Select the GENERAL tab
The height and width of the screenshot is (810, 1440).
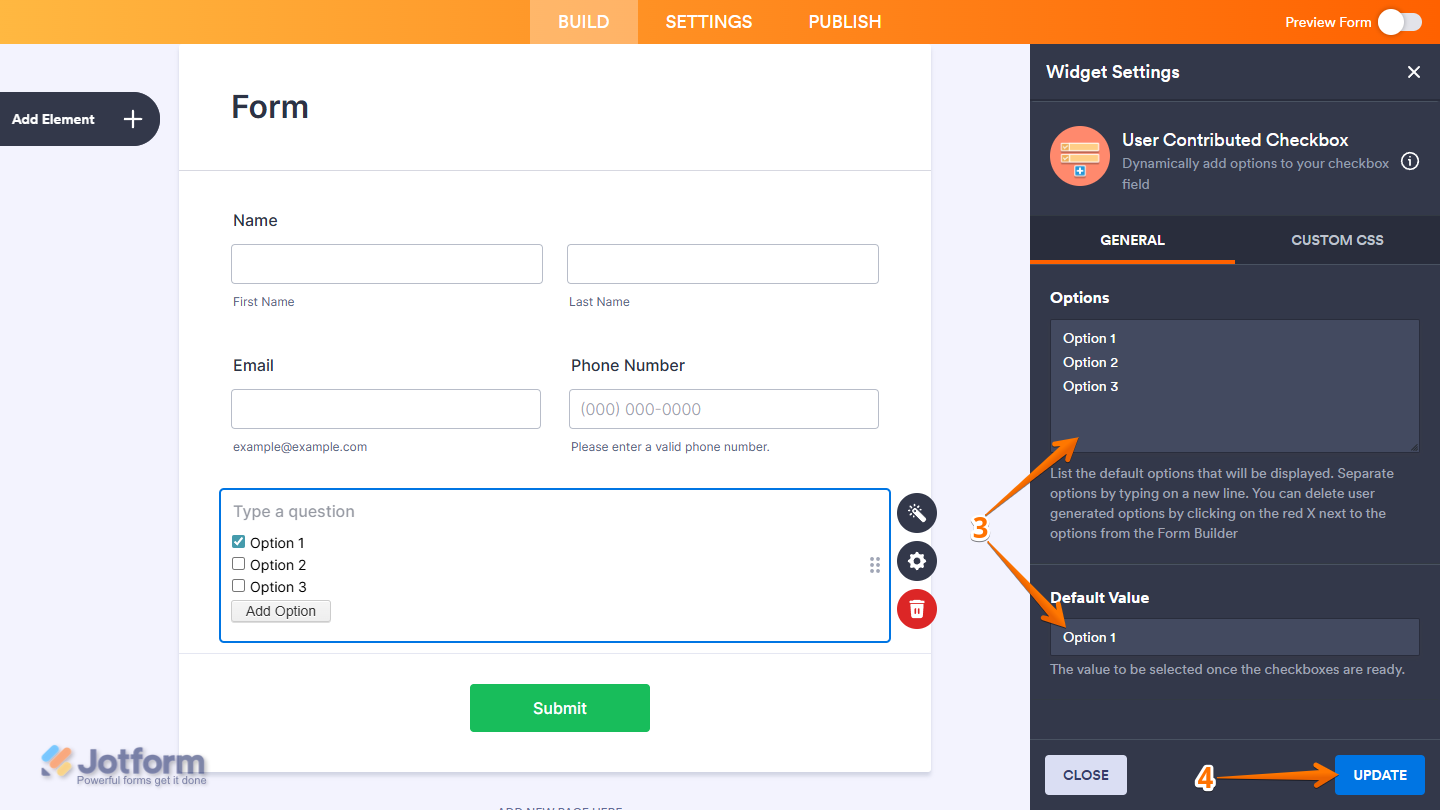click(1132, 240)
